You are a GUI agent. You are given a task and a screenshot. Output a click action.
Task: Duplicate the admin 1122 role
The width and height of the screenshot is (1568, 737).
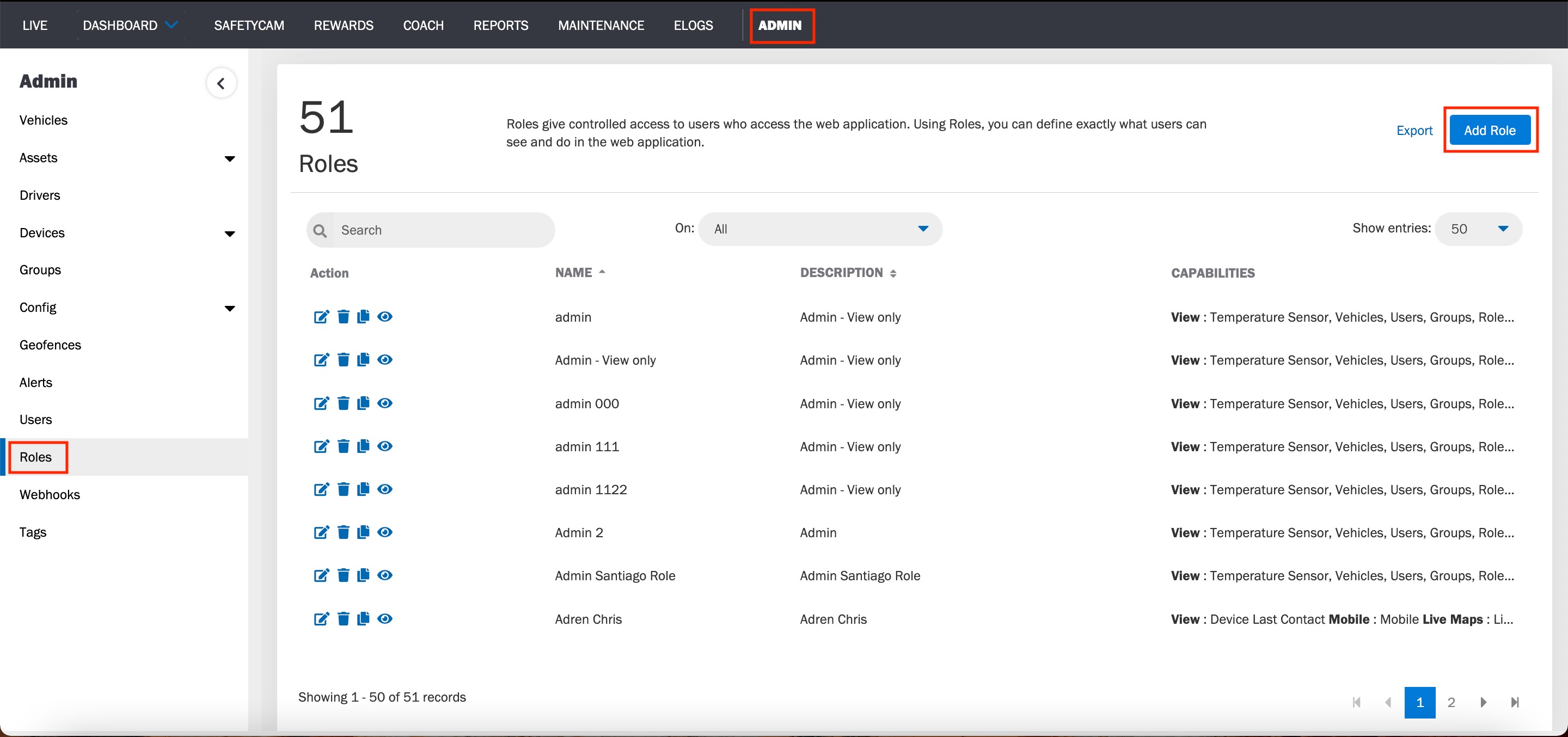363,489
